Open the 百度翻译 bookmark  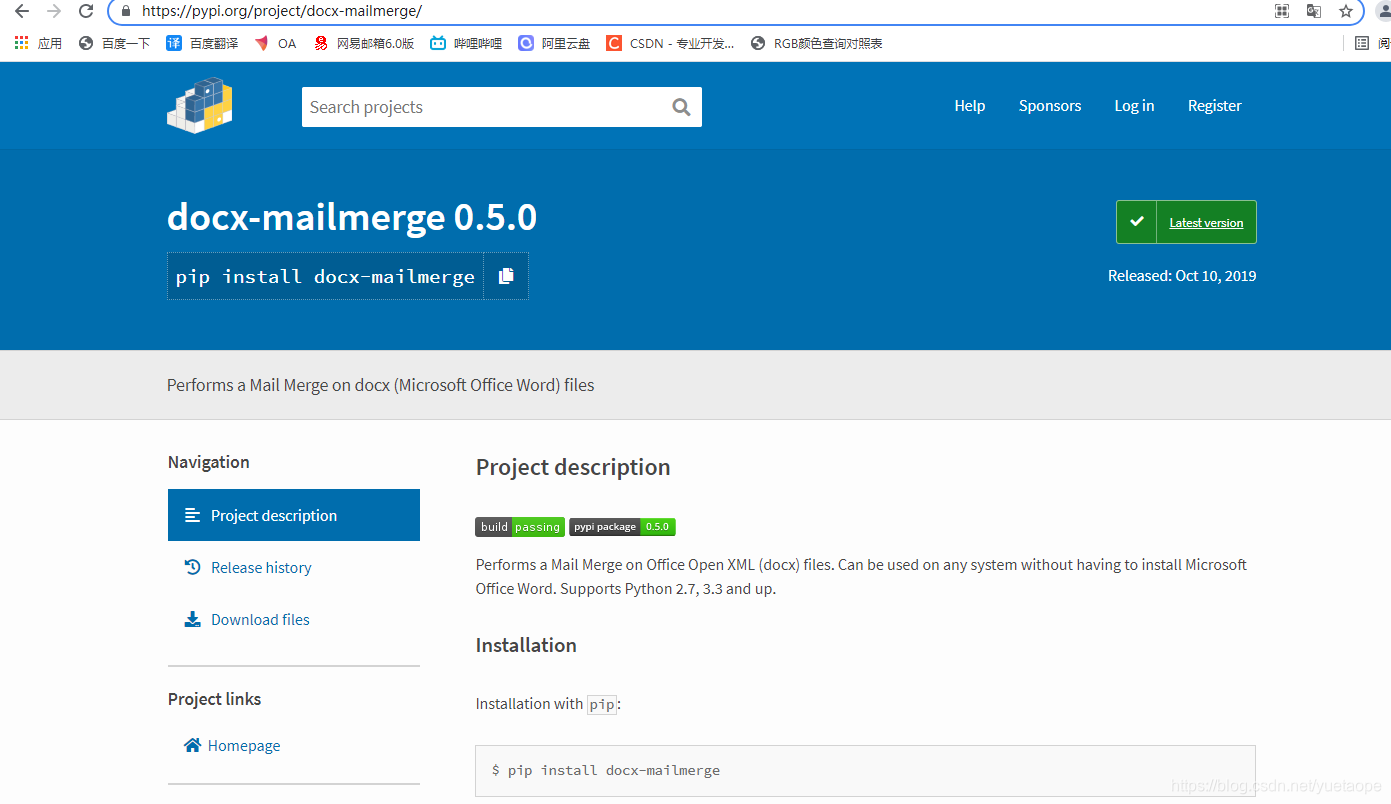point(202,43)
